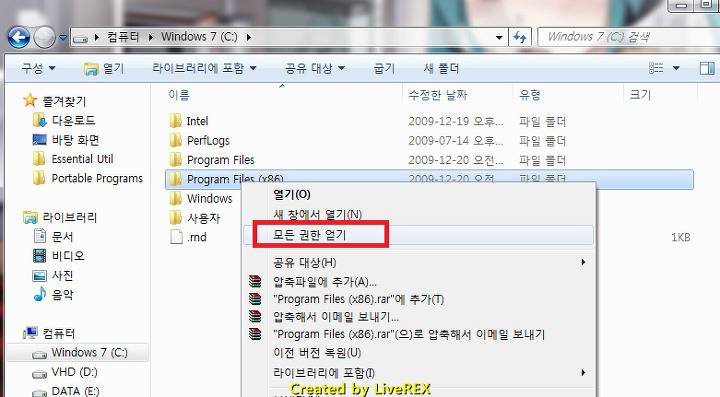Open 문서 library

[62, 236]
